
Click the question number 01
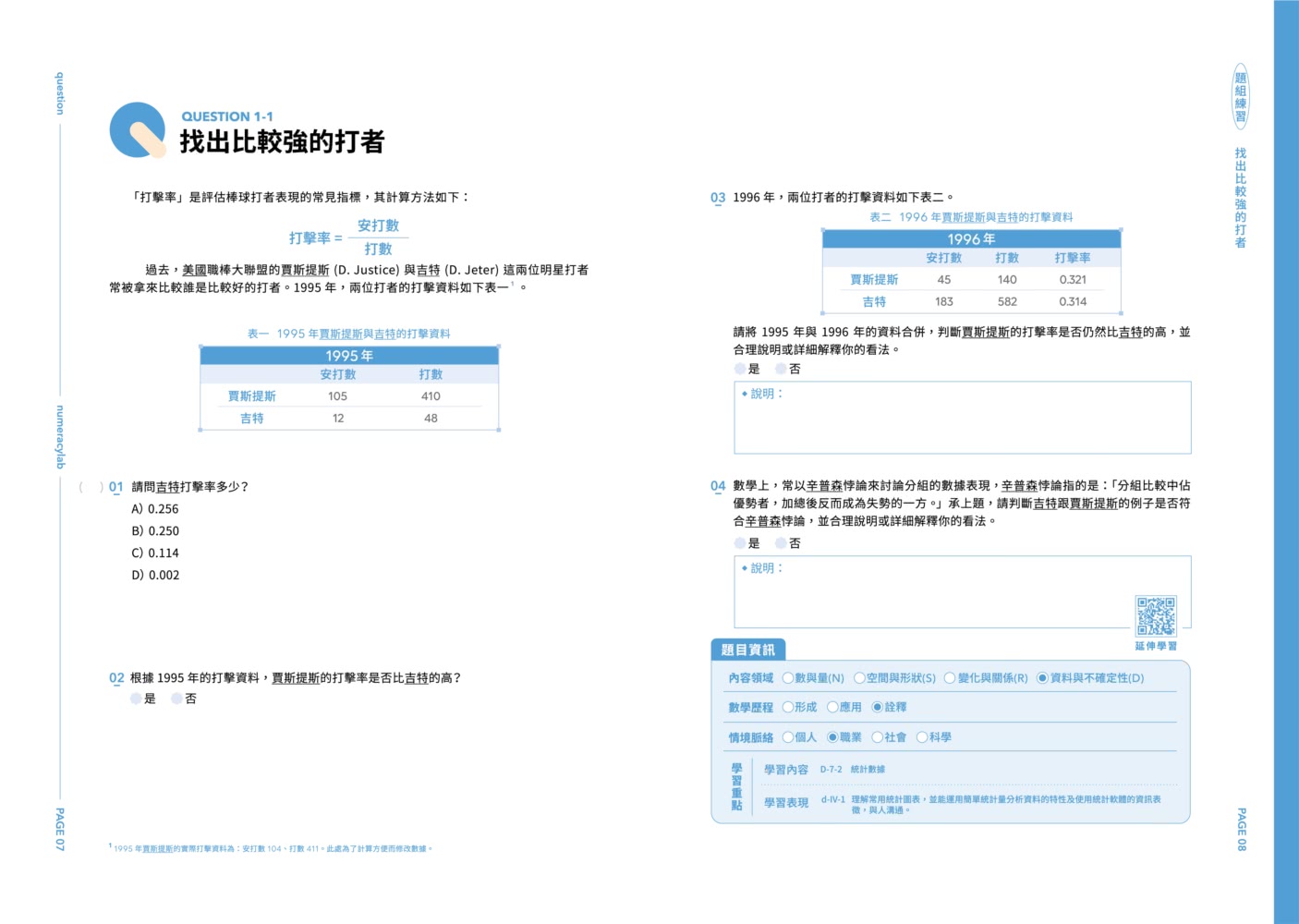(x=116, y=487)
